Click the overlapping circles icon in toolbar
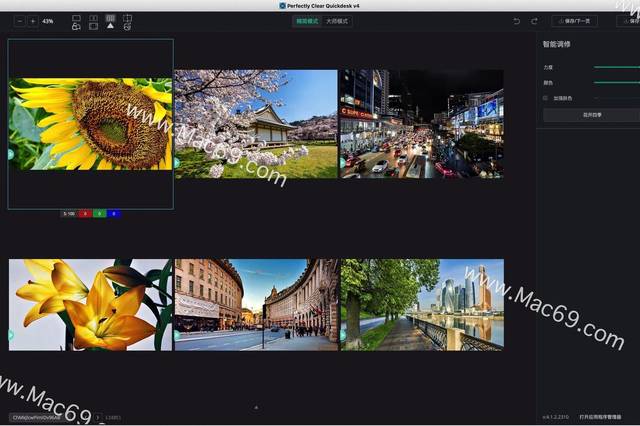640x426 pixels. 76,27
